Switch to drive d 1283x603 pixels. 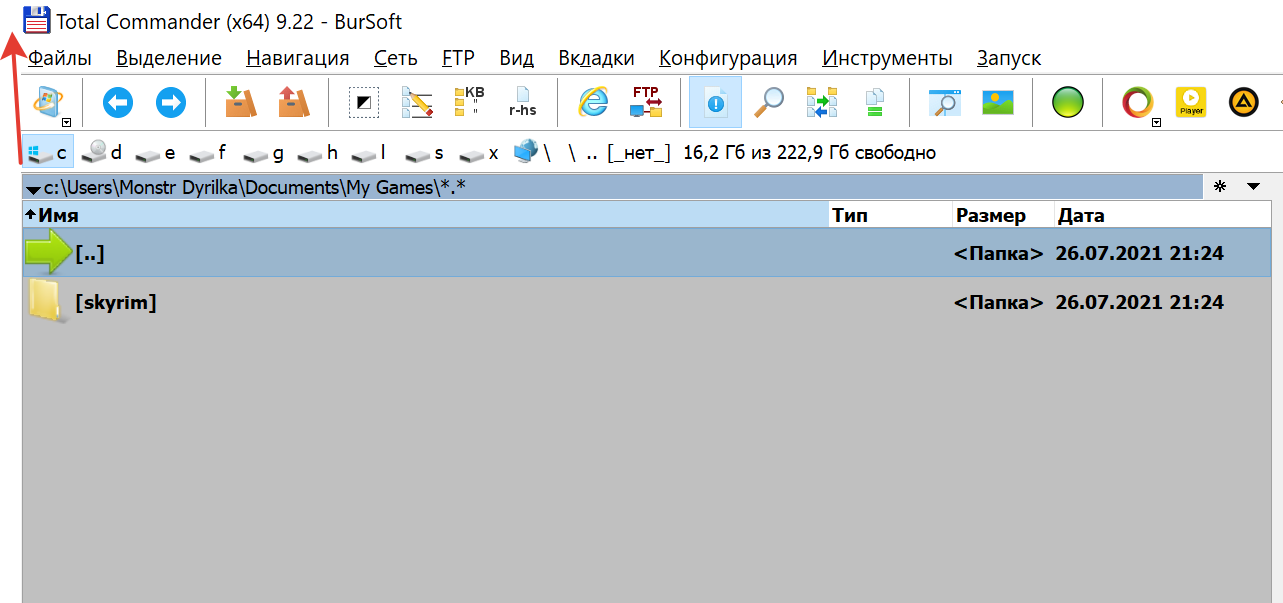[103, 153]
